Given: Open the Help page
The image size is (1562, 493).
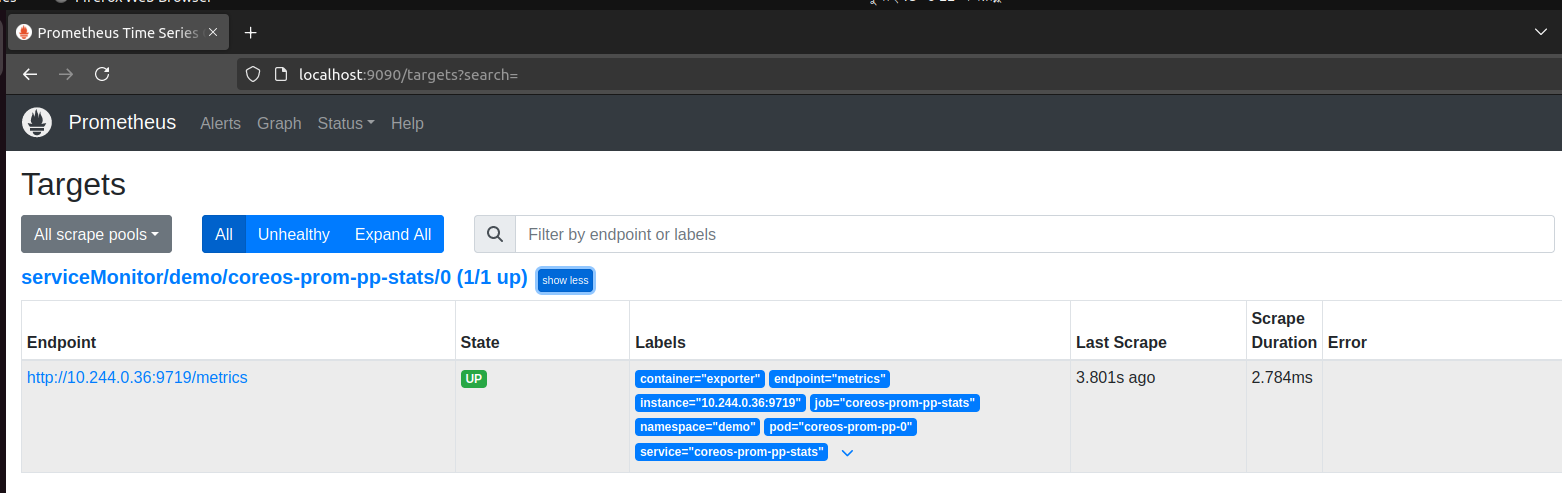Looking at the screenshot, I should point(407,123).
